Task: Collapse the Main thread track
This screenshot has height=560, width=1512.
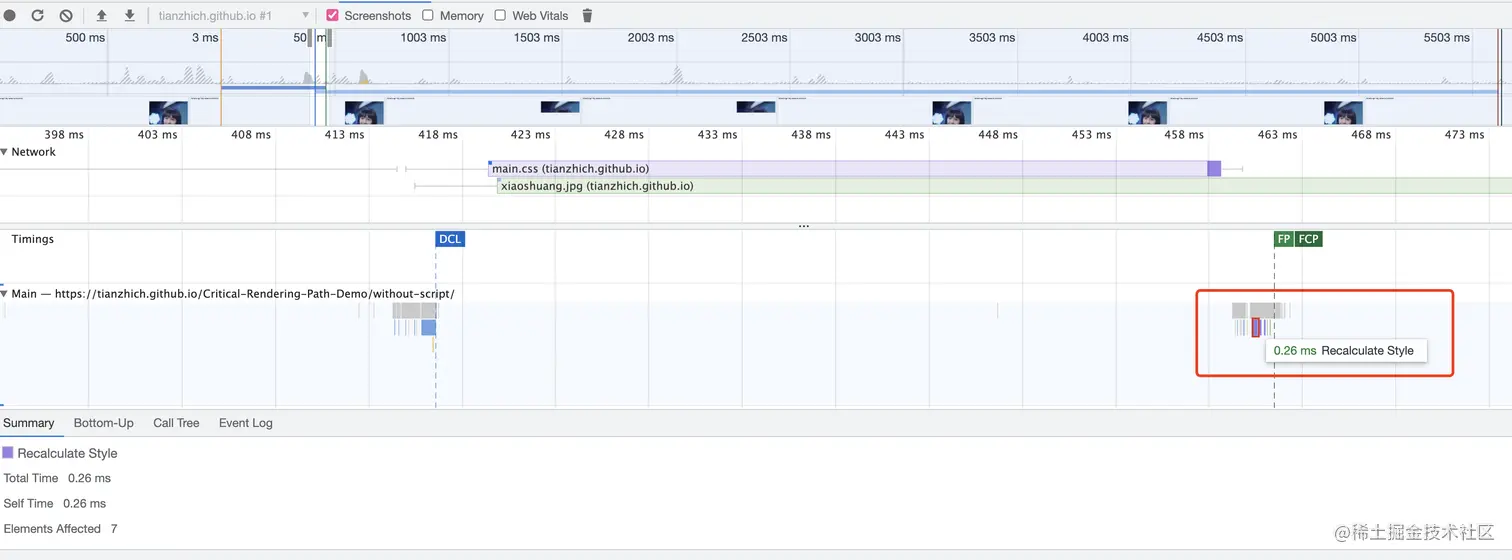Action: click(4, 294)
